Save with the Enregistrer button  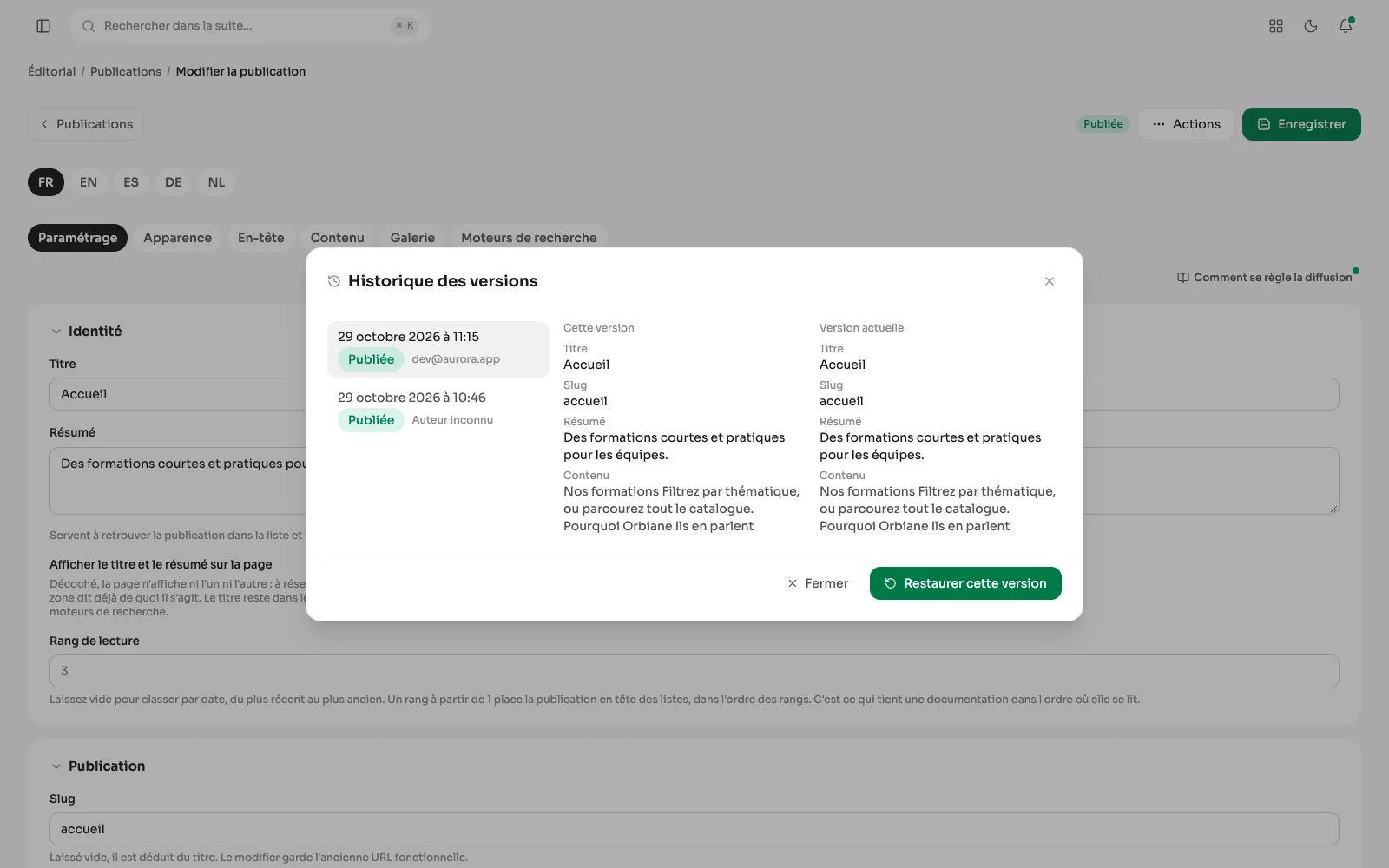click(x=1301, y=124)
